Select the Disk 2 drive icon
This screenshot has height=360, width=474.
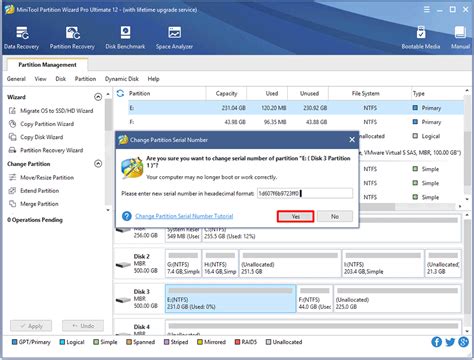(x=123, y=265)
